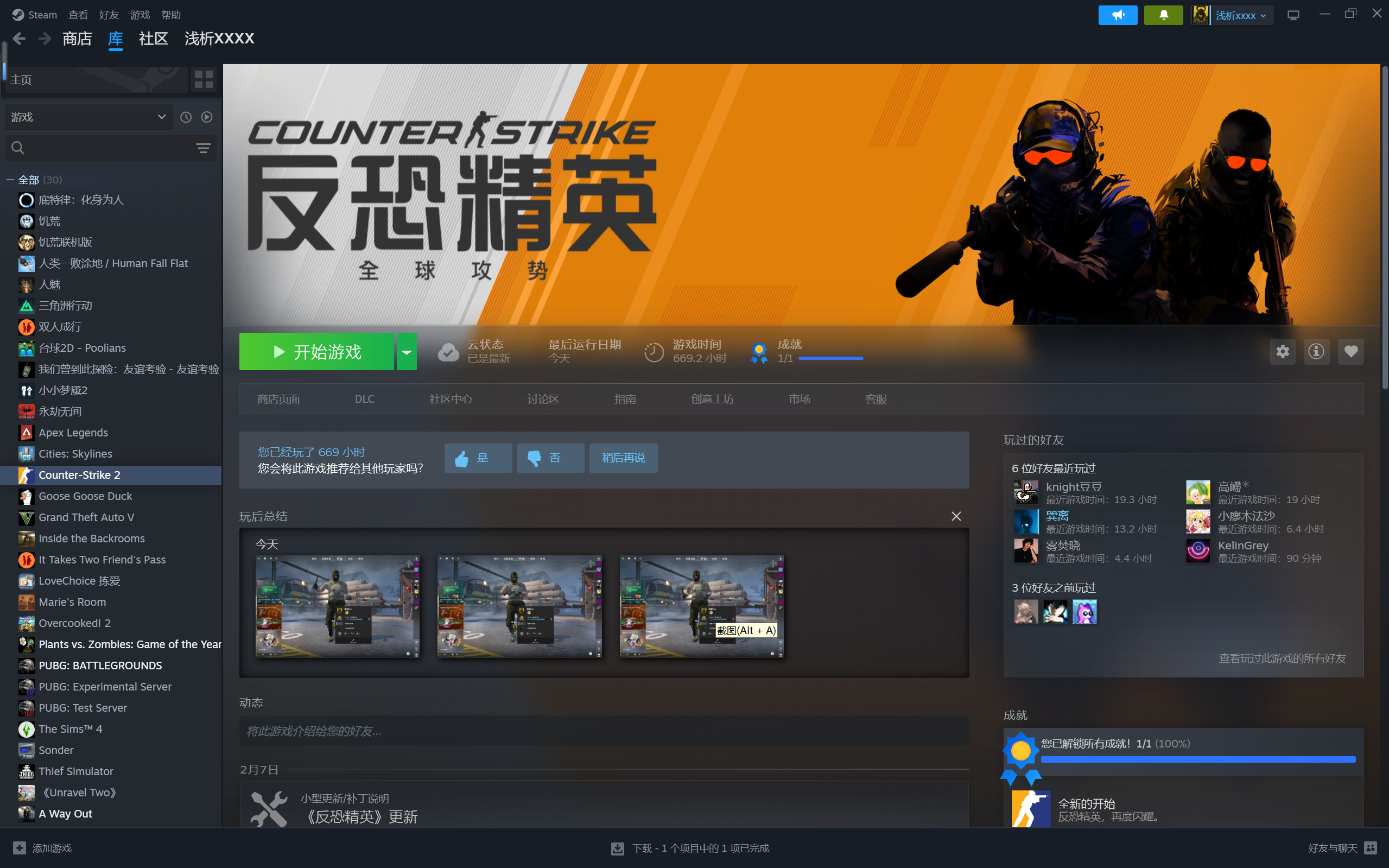This screenshot has height=868, width=1389.
Task: Click the 主页 home button
Action: tap(97, 79)
